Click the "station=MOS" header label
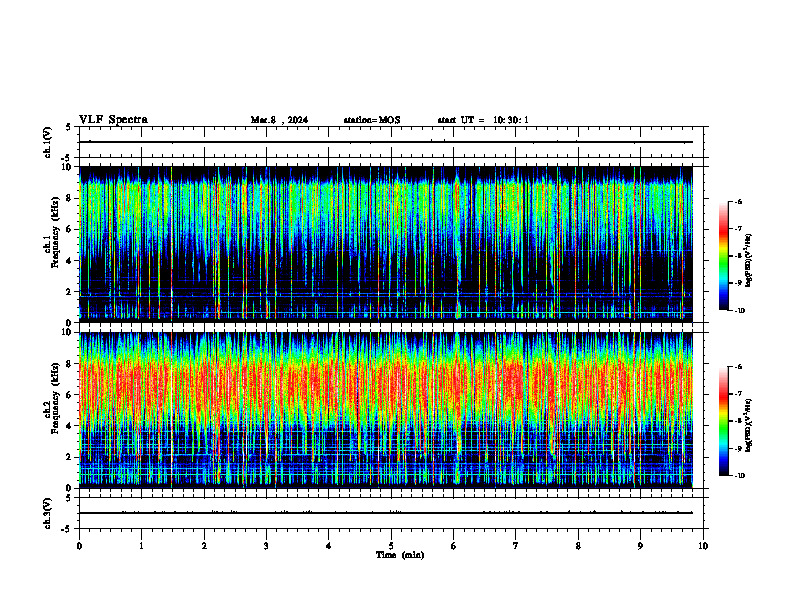 (372, 120)
